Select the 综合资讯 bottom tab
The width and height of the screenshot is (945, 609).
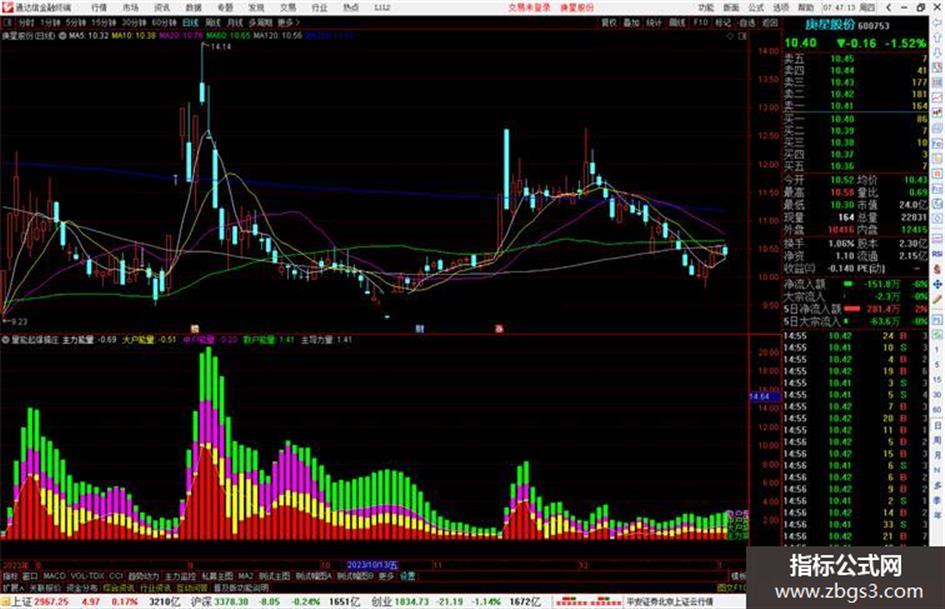(x=119, y=587)
